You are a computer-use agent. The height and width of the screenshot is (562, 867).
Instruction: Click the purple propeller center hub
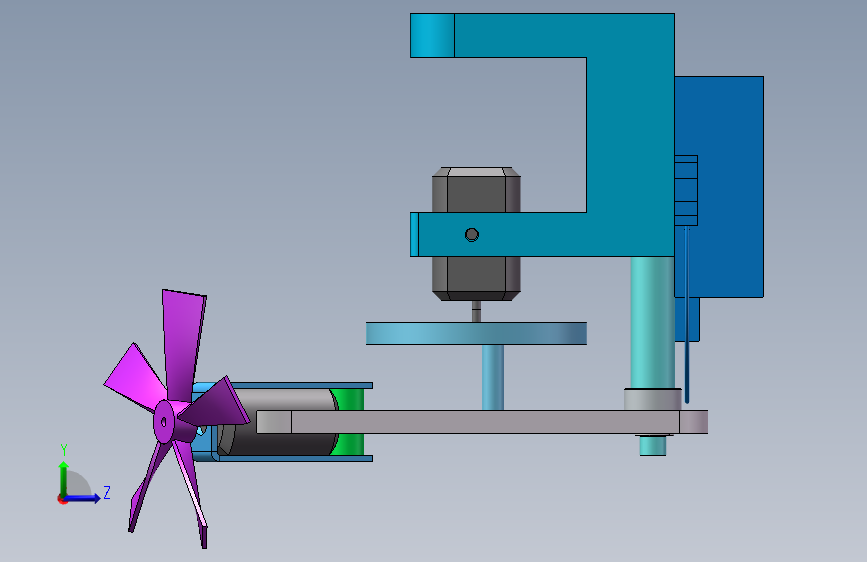pyautogui.click(x=164, y=422)
